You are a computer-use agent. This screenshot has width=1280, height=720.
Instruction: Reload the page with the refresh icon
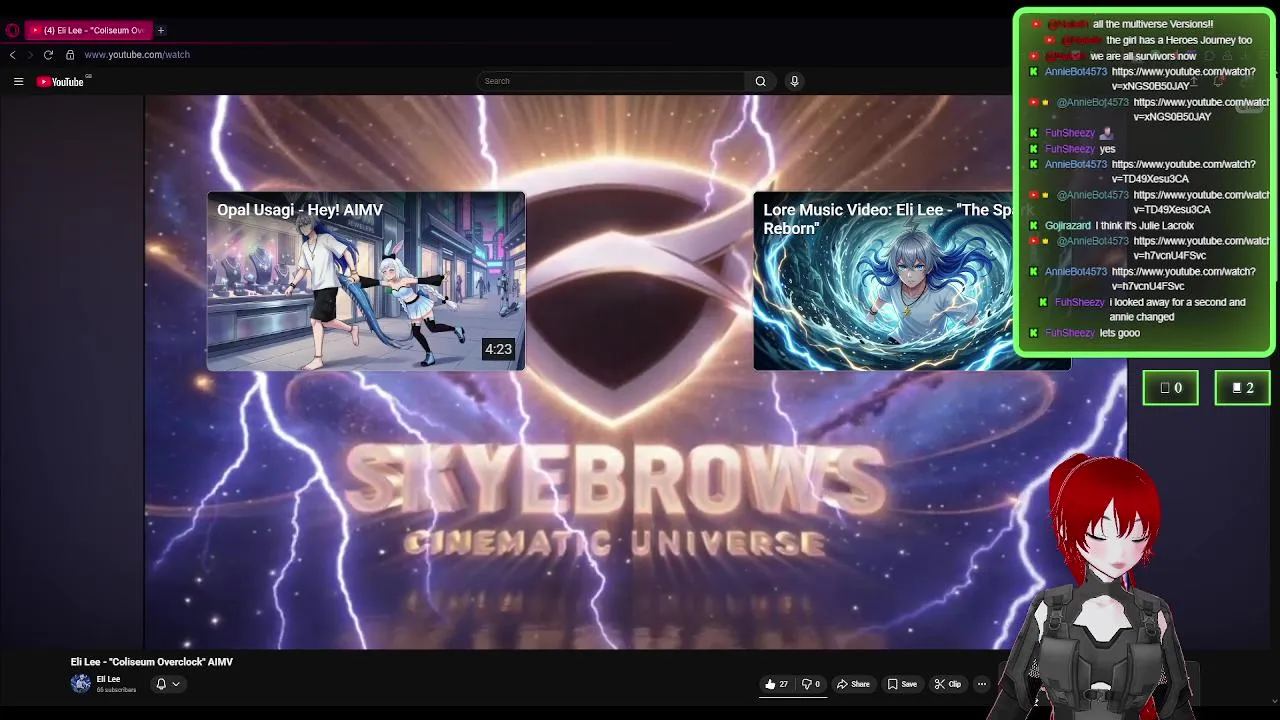pyautogui.click(x=48, y=55)
